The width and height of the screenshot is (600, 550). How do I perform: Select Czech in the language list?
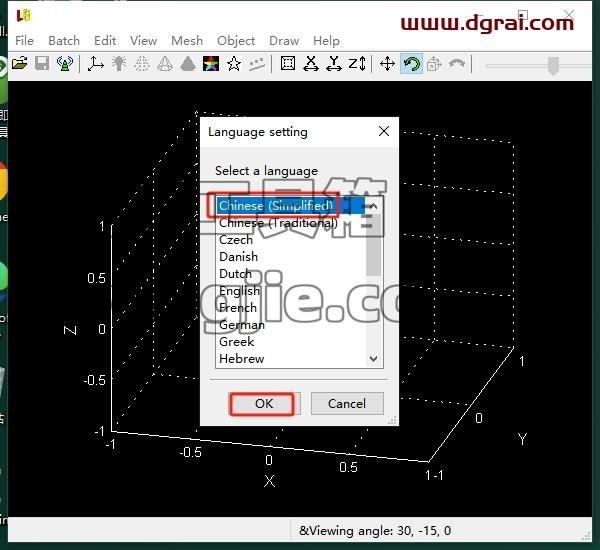pyautogui.click(x=290, y=240)
